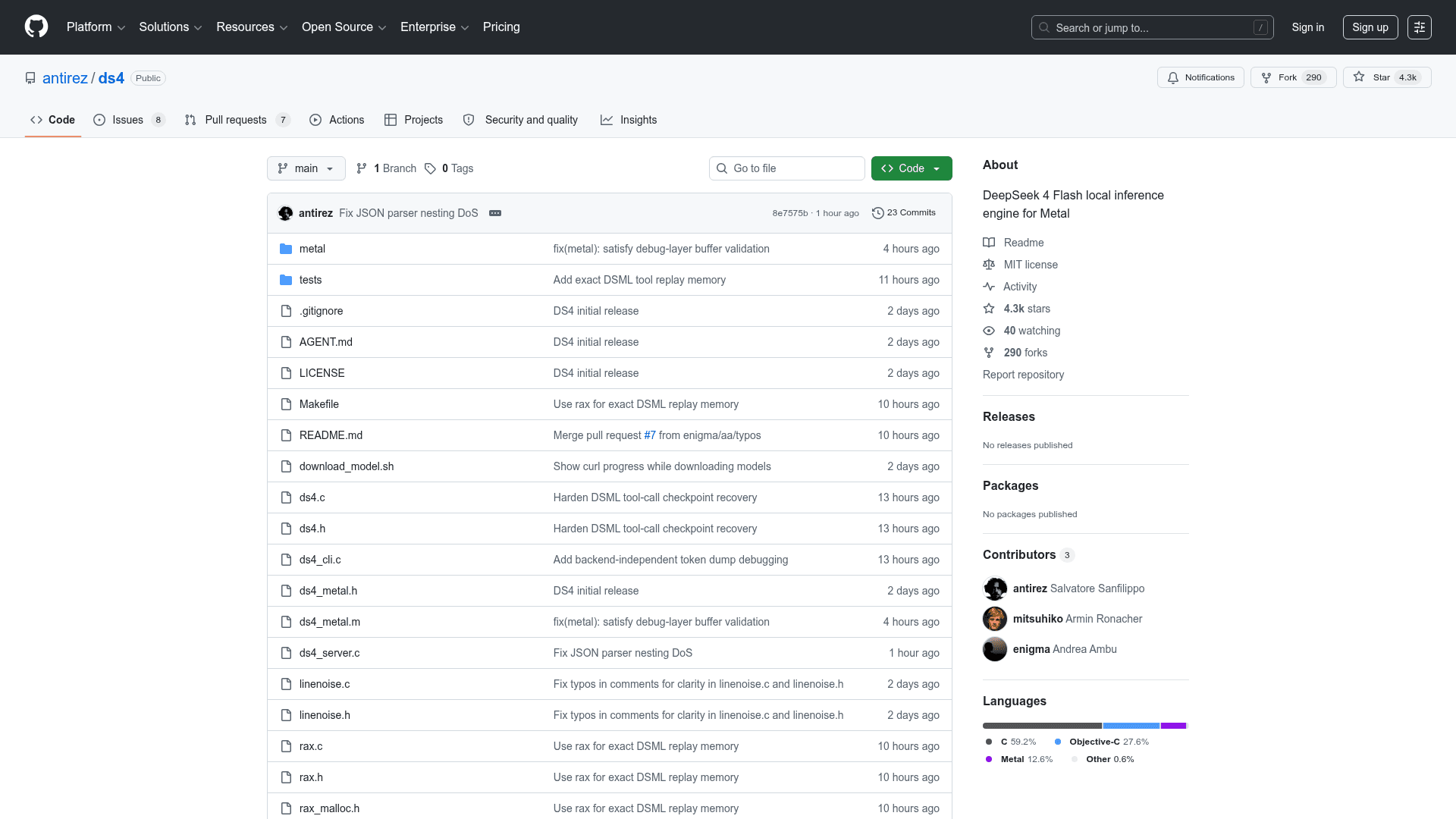Open the green Code dropdown
1456x819 pixels.
(x=912, y=168)
